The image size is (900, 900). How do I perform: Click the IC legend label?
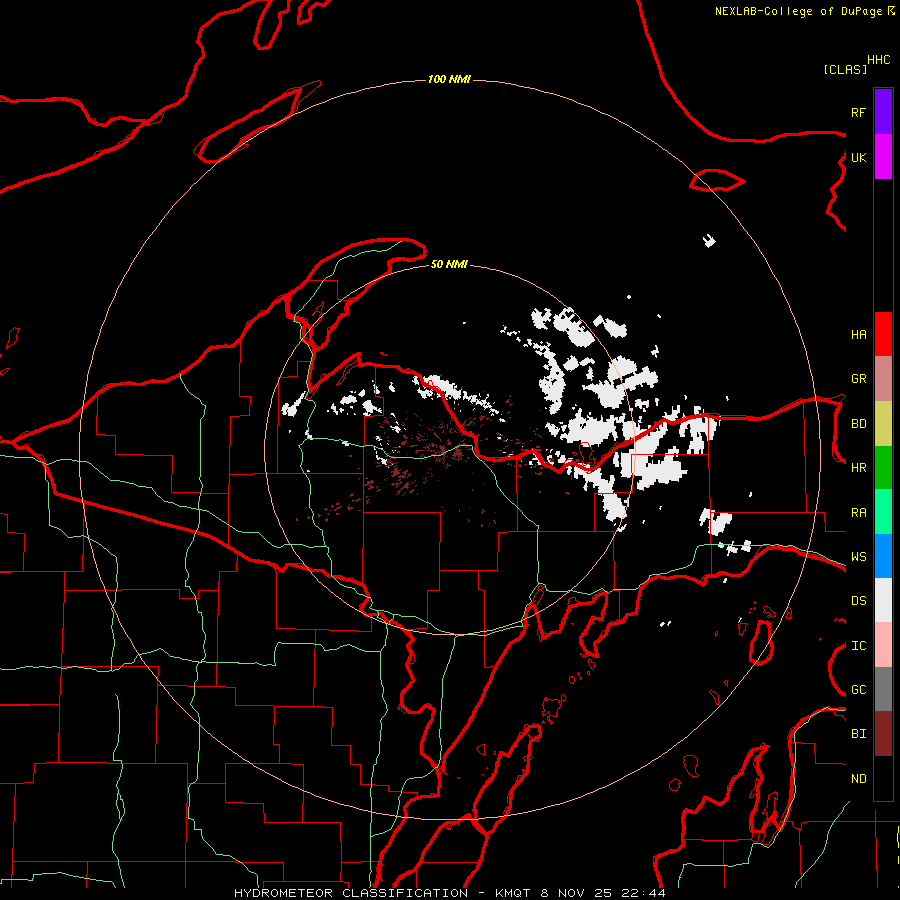coord(858,645)
